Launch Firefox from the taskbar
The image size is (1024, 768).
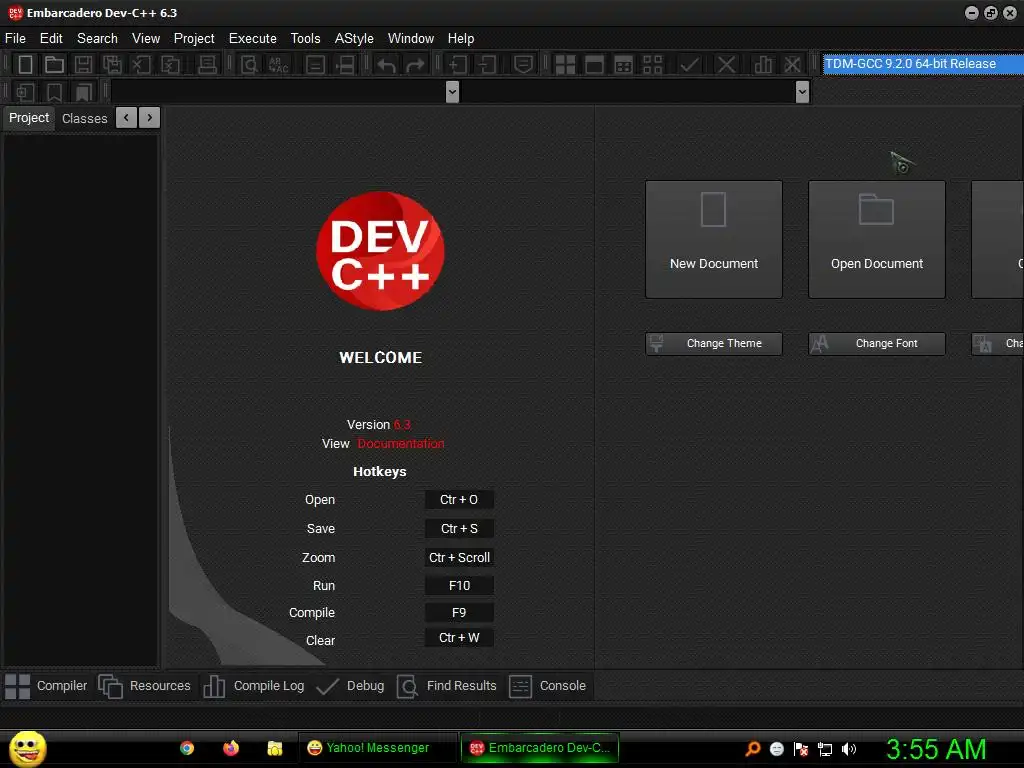[231, 748]
